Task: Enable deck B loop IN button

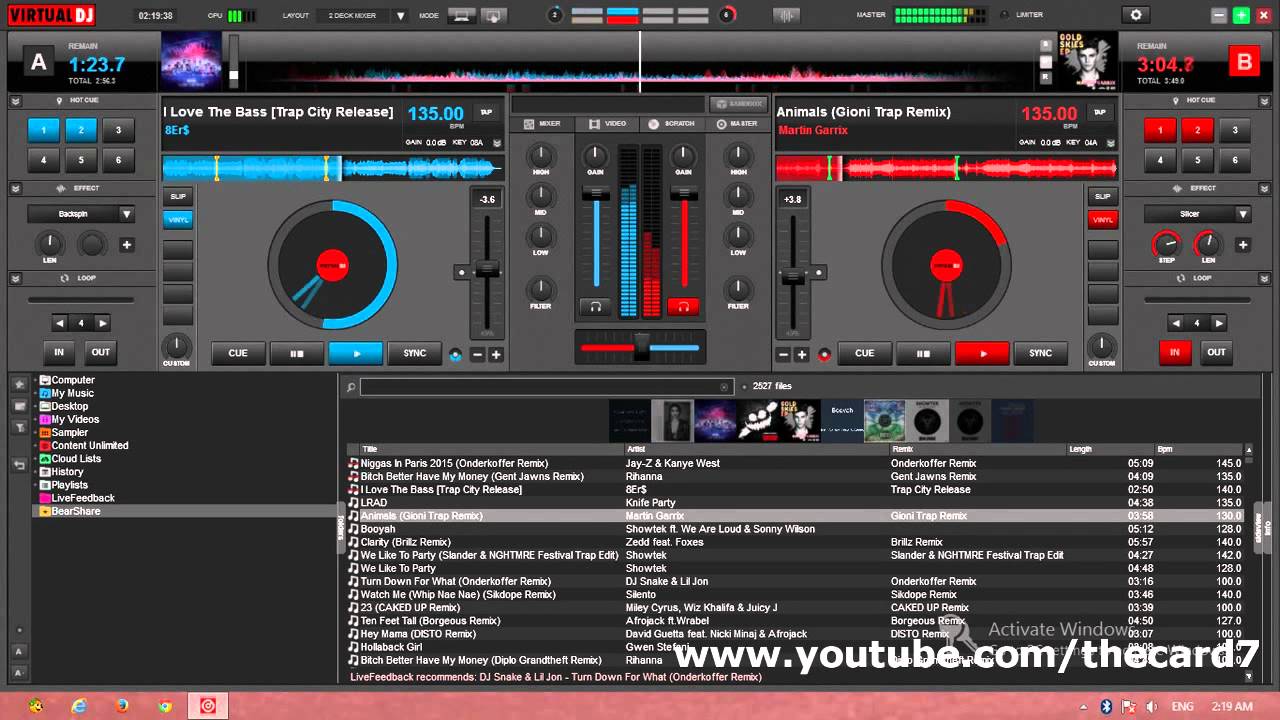Action: pos(1175,352)
